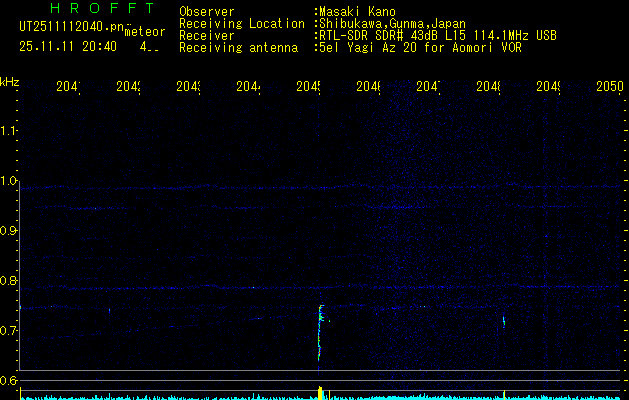Click the 1.0 frequency tick label
The height and width of the screenshot is (400, 629).
(x=10, y=181)
